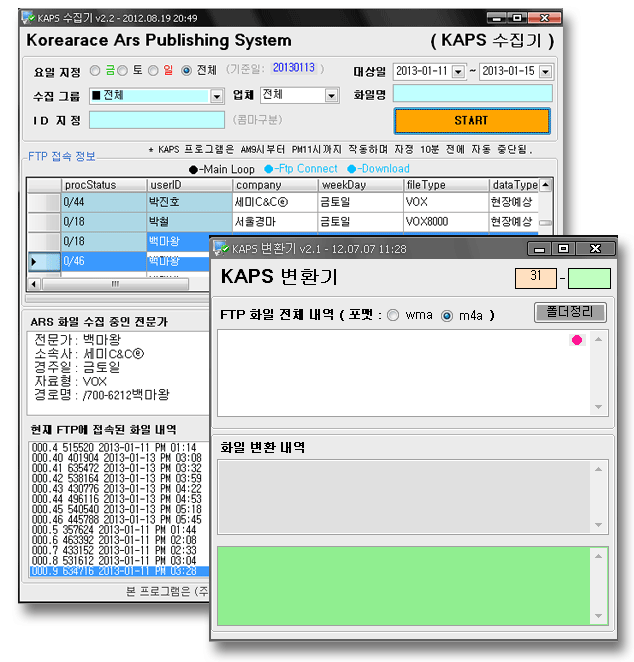Open the 수집 그룹 dropdown

pyautogui.click(x=217, y=97)
